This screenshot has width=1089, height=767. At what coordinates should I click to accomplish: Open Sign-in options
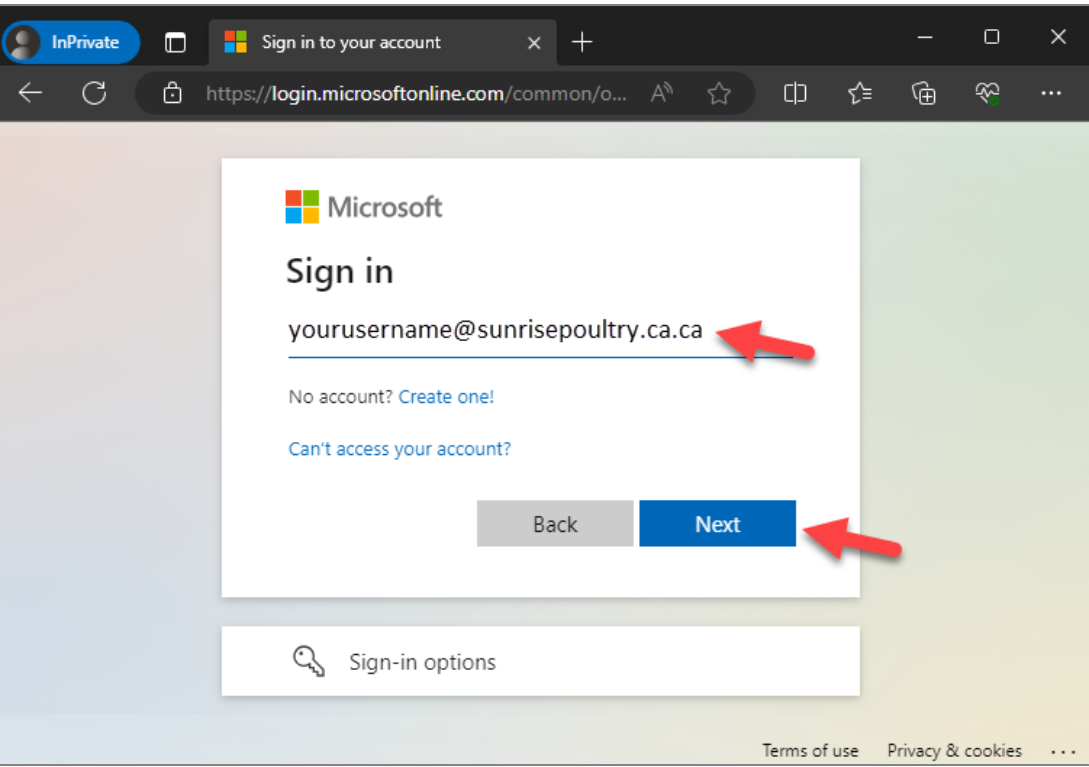click(540, 661)
